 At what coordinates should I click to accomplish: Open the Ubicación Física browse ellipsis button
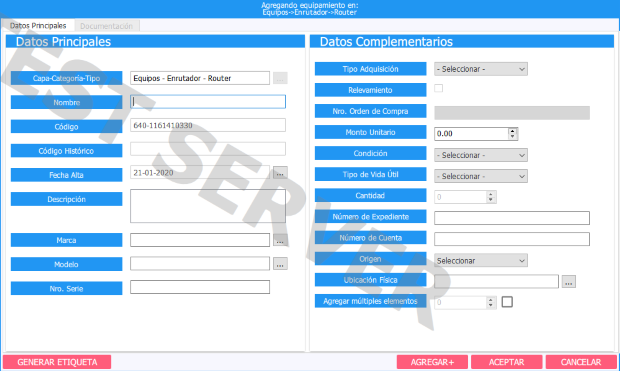pyautogui.click(x=569, y=282)
